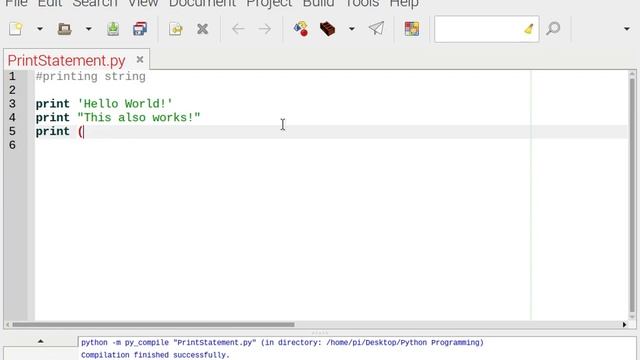Save the current file with toolbar icon
Screen dimensions: 640x360
pyautogui.click(x=113, y=29)
